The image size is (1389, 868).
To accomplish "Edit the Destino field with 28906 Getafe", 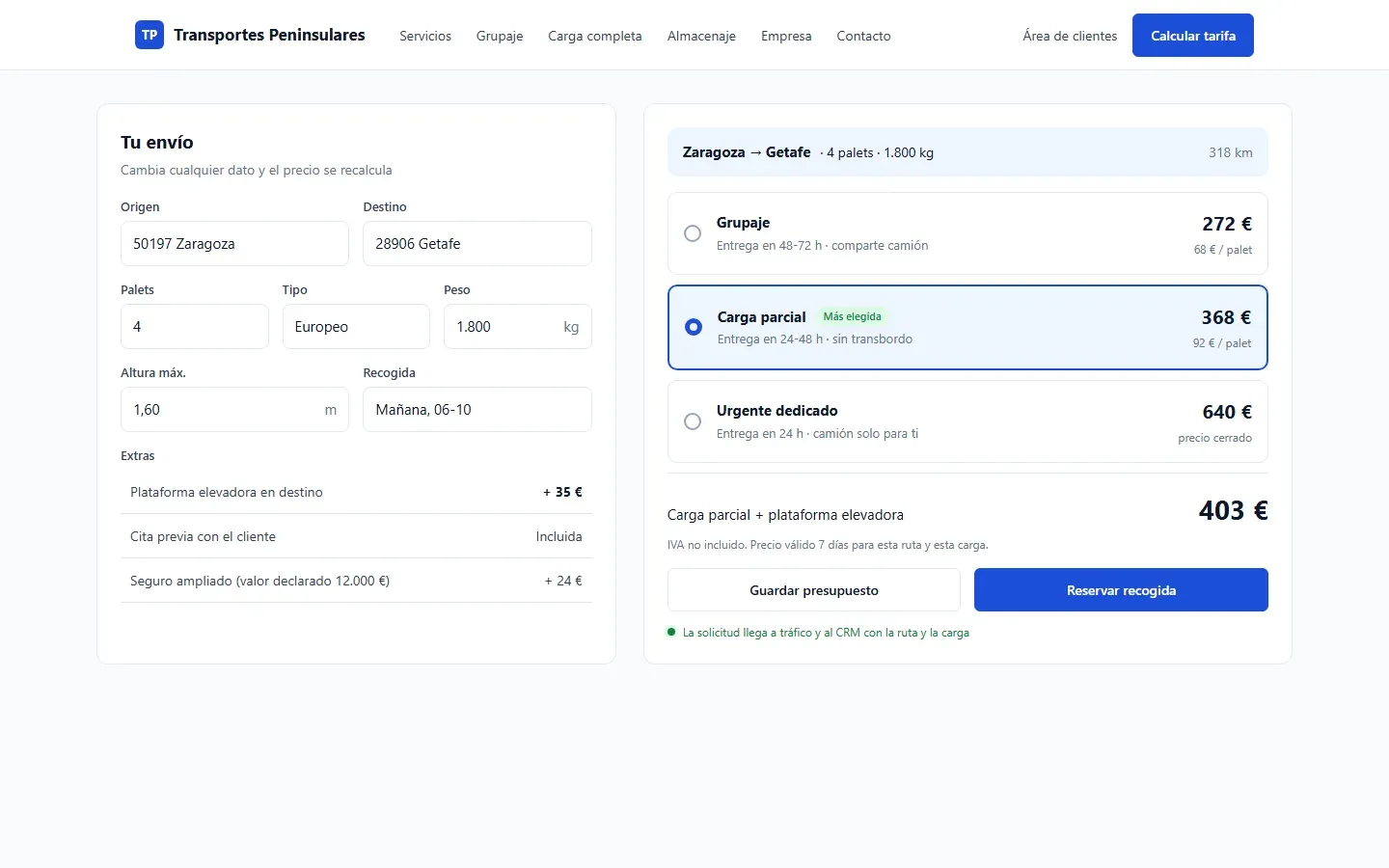I will 477,244.
